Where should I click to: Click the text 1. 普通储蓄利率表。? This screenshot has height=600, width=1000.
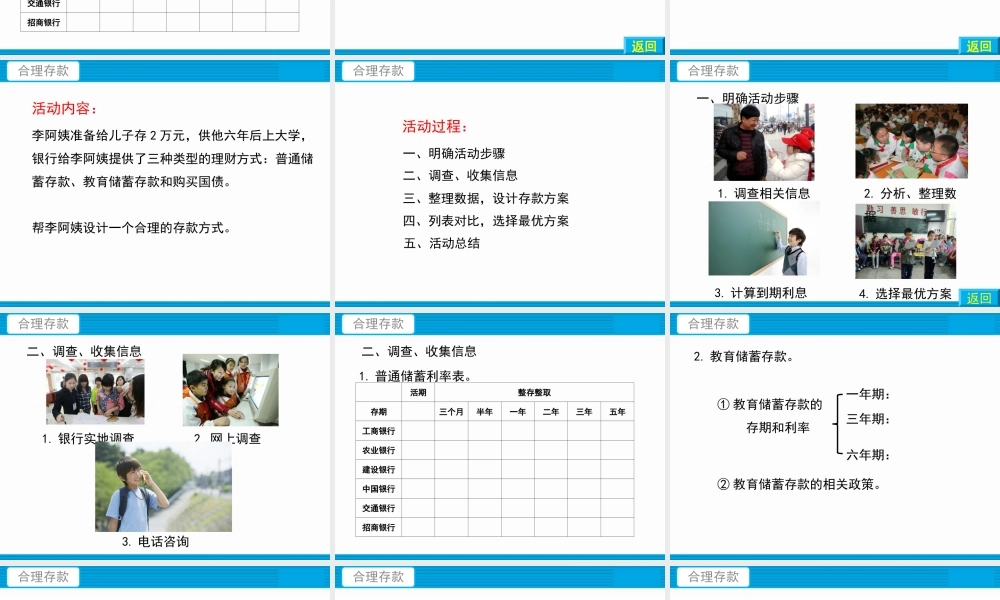(x=416, y=376)
